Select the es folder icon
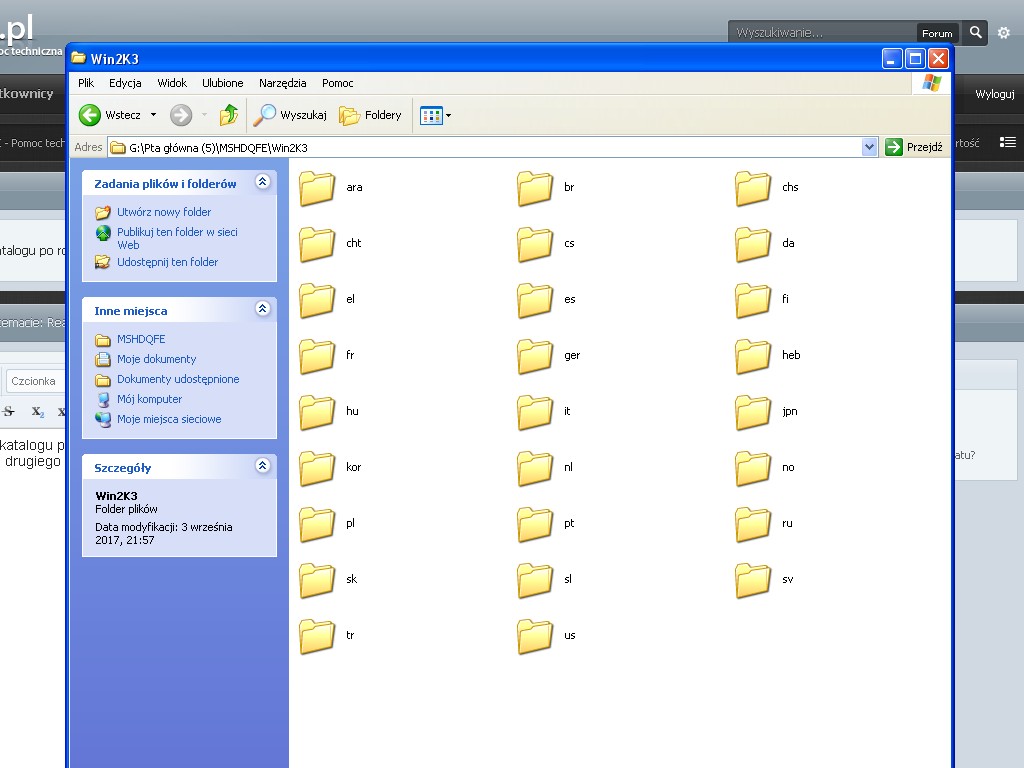The height and width of the screenshot is (768, 1024). click(x=535, y=300)
